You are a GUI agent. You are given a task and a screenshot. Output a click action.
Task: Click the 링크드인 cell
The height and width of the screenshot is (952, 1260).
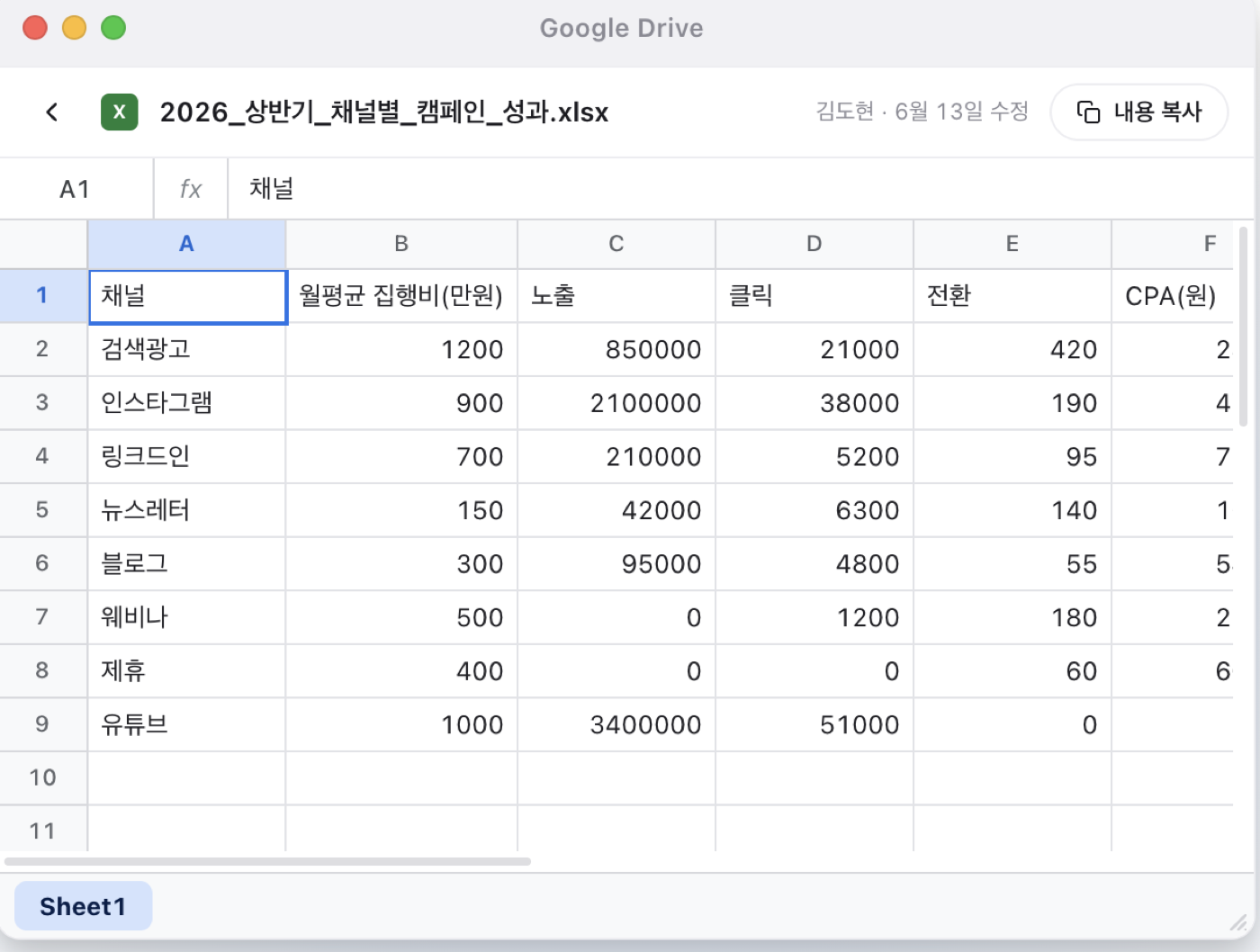click(x=186, y=456)
